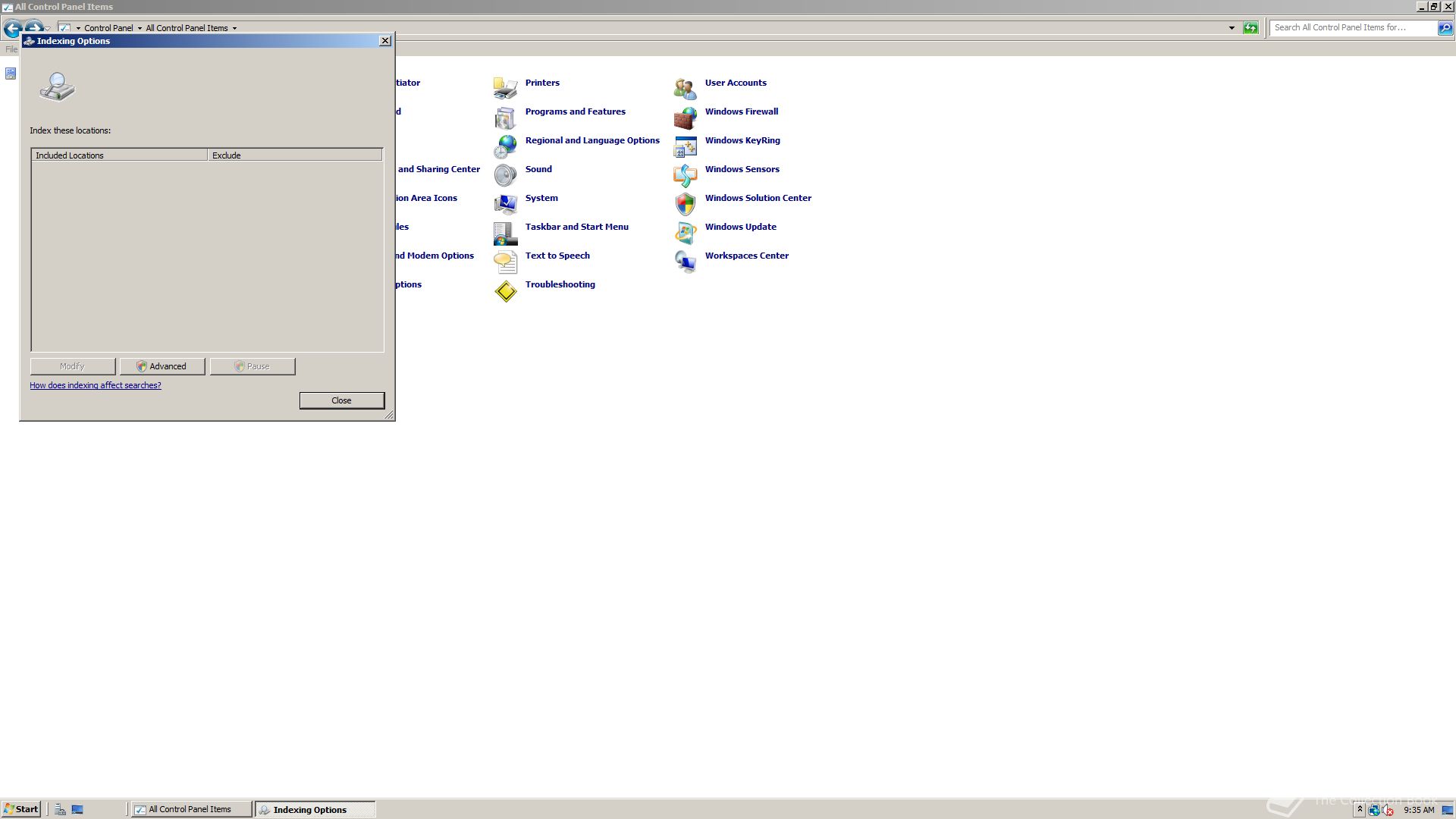Open the Workspaces Center link
The width and height of the screenshot is (1456, 819).
(x=746, y=256)
